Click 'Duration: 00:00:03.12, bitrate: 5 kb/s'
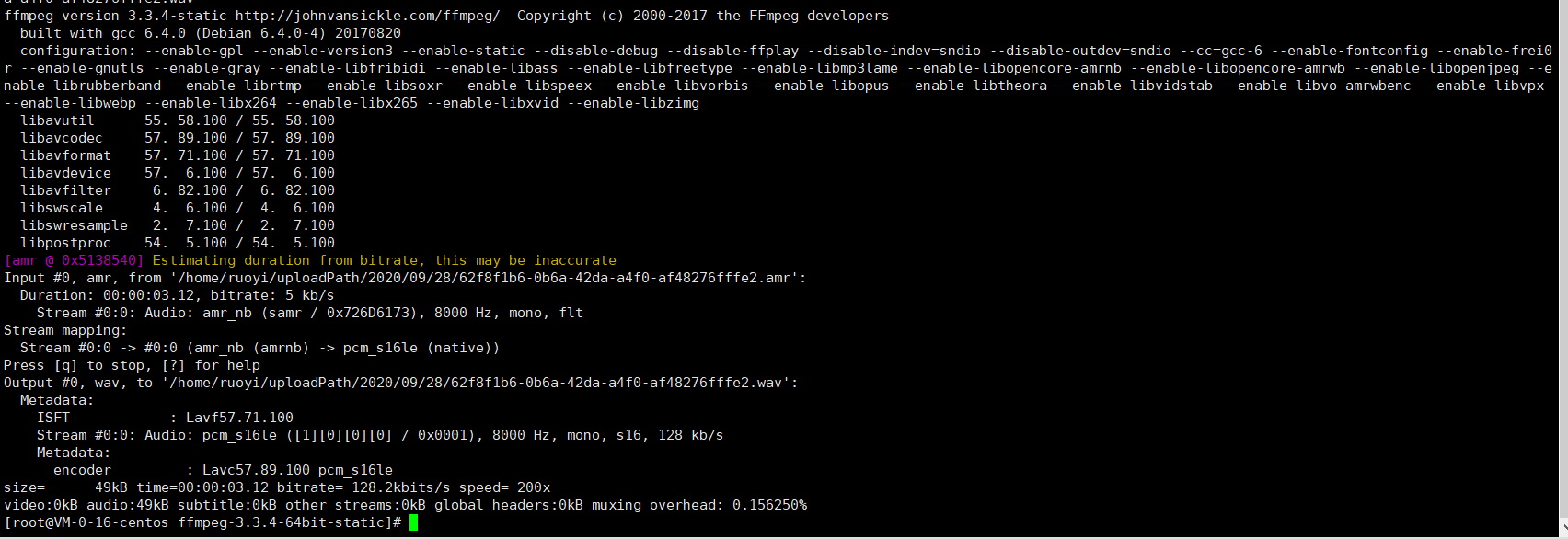The height and width of the screenshot is (539, 1568). (x=178, y=295)
